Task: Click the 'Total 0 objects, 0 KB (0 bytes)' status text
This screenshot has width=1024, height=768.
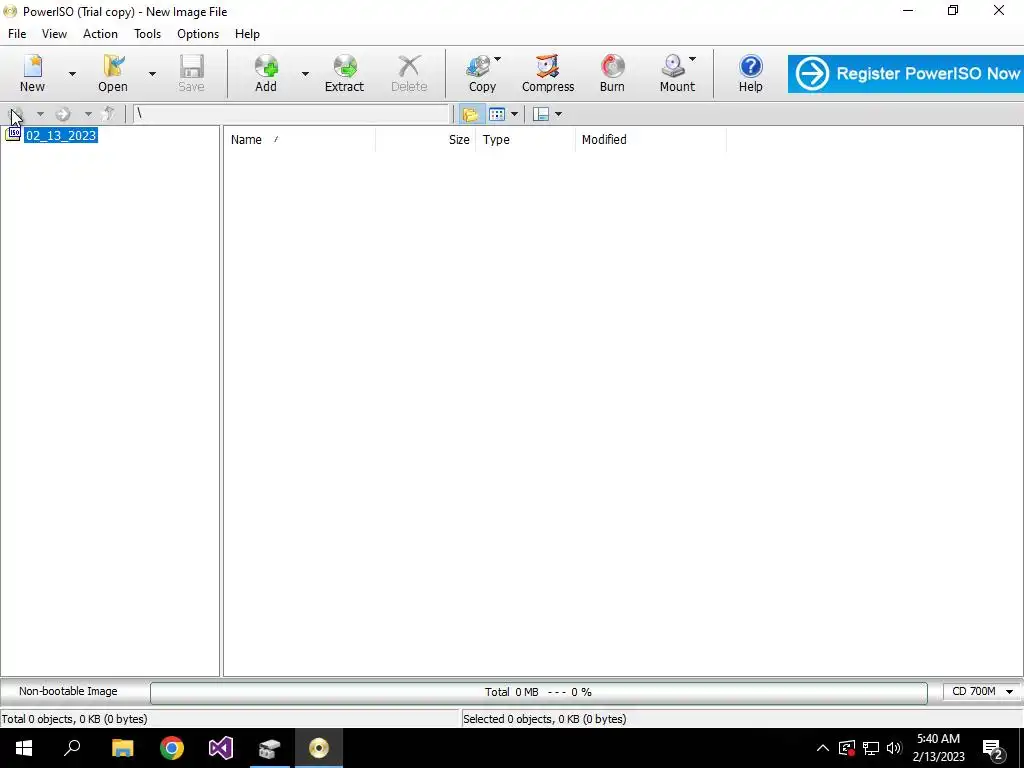Action: tap(74, 719)
